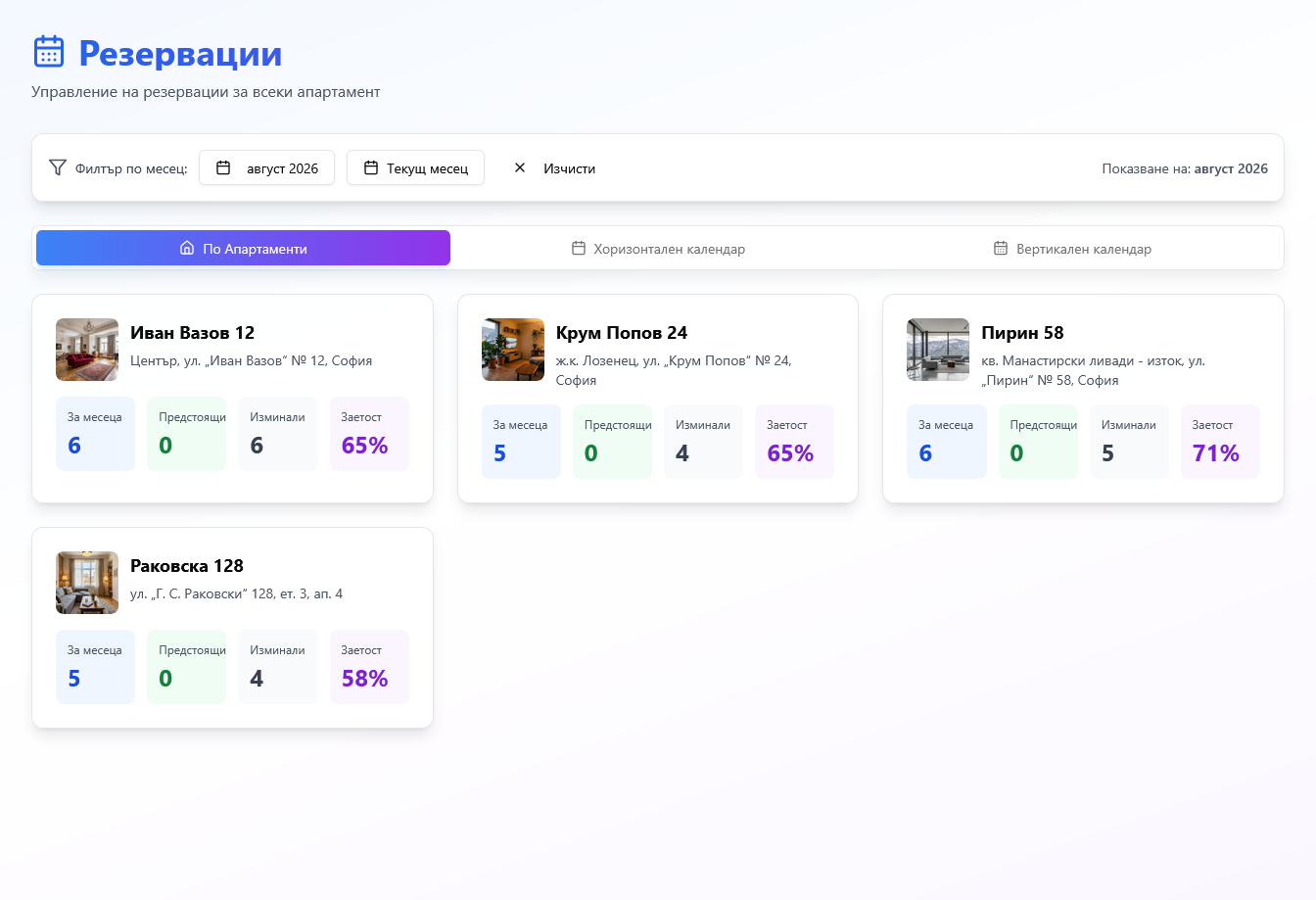The width and height of the screenshot is (1316, 900).
Task: Switch to Хоризонтален календар tab
Action: [658, 248]
